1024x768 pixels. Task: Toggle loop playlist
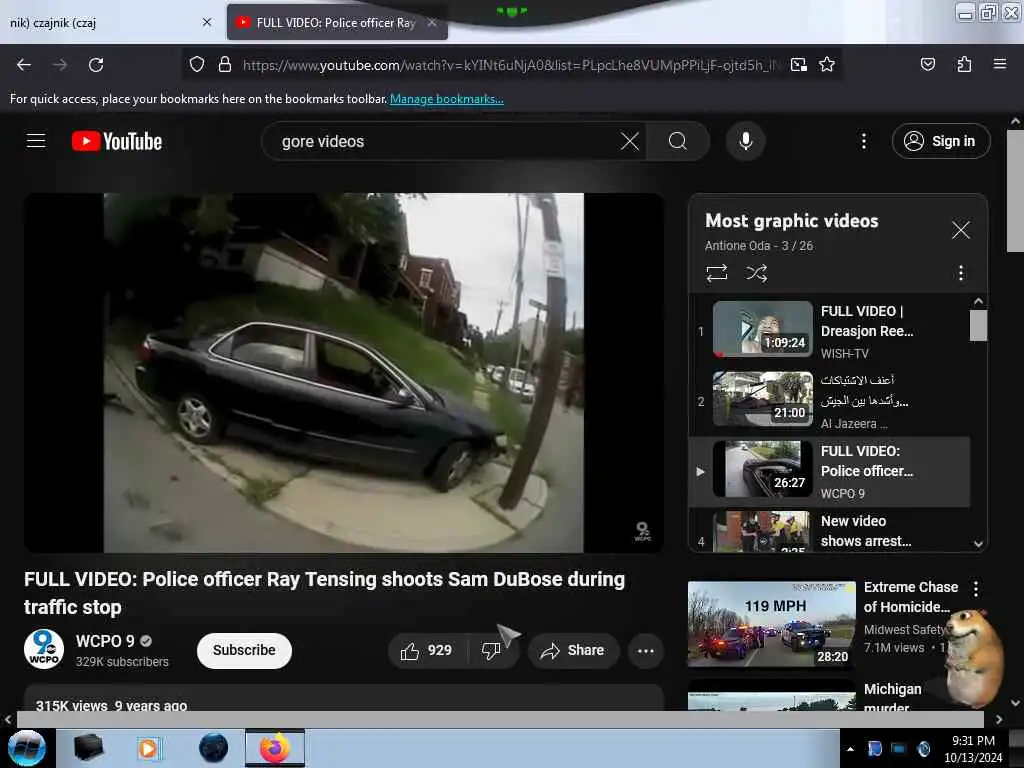(x=716, y=273)
